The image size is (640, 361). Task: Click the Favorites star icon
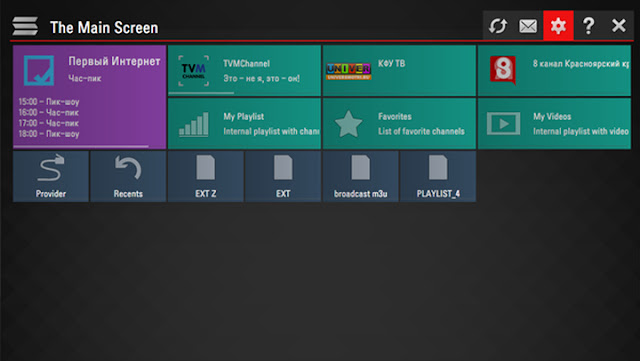(x=348, y=124)
